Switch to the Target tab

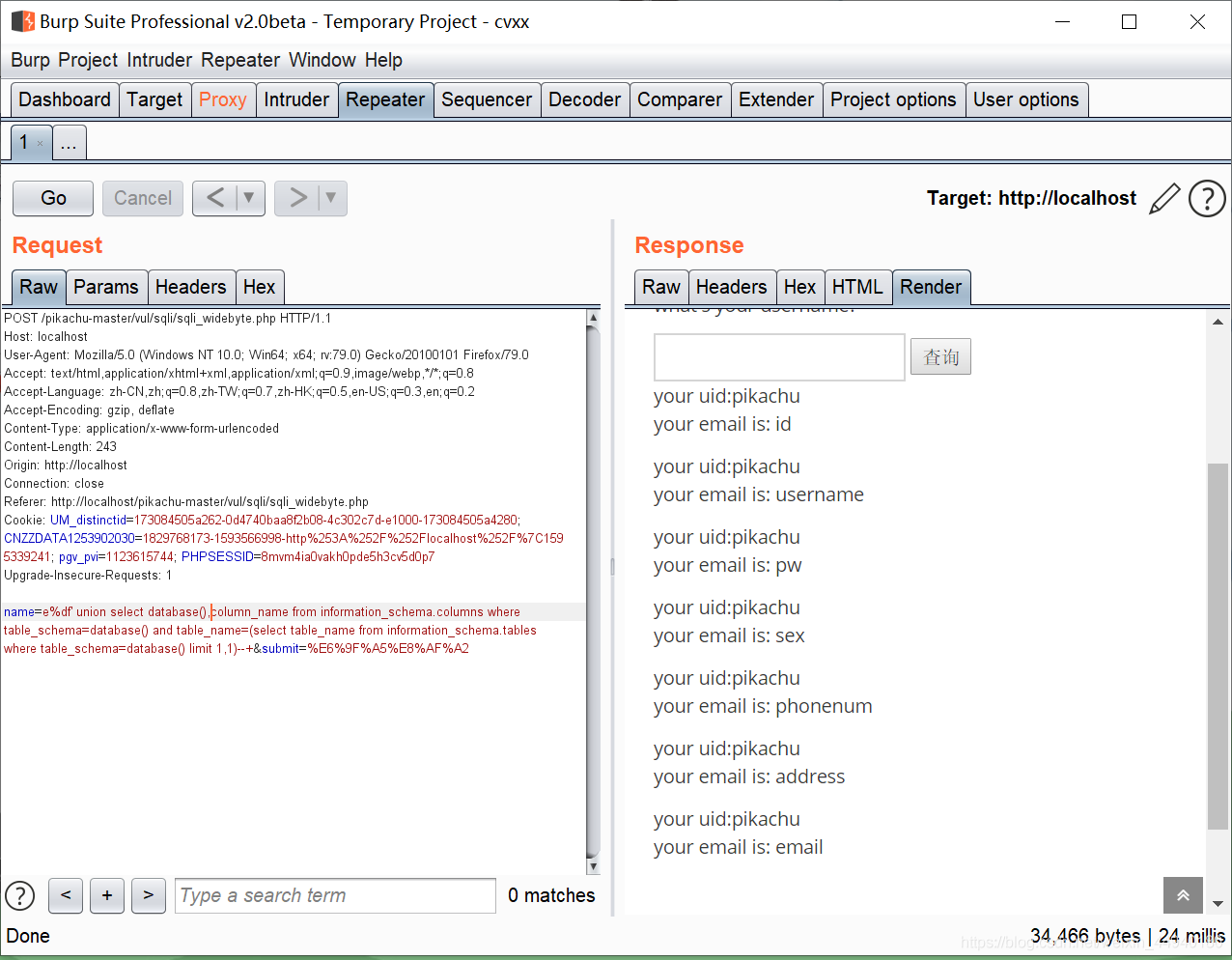(154, 99)
